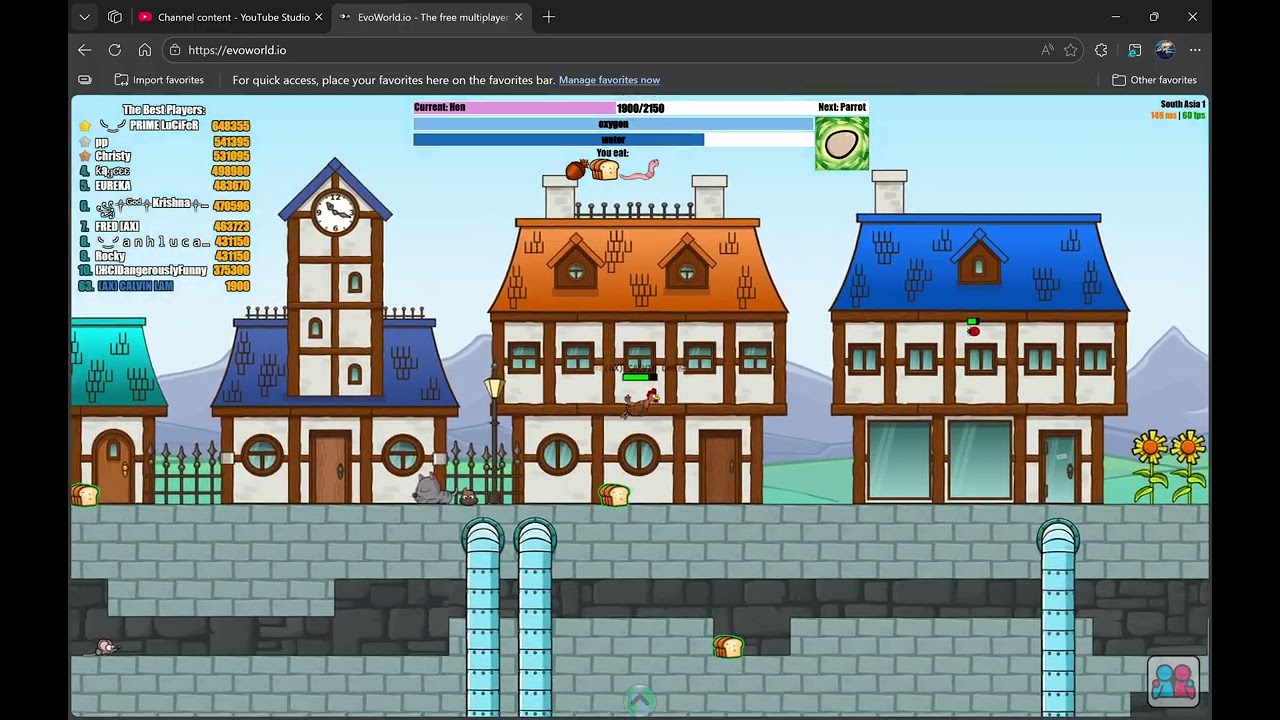
Task: Click the pink mouse in the sewer
Action: point(105,648)
